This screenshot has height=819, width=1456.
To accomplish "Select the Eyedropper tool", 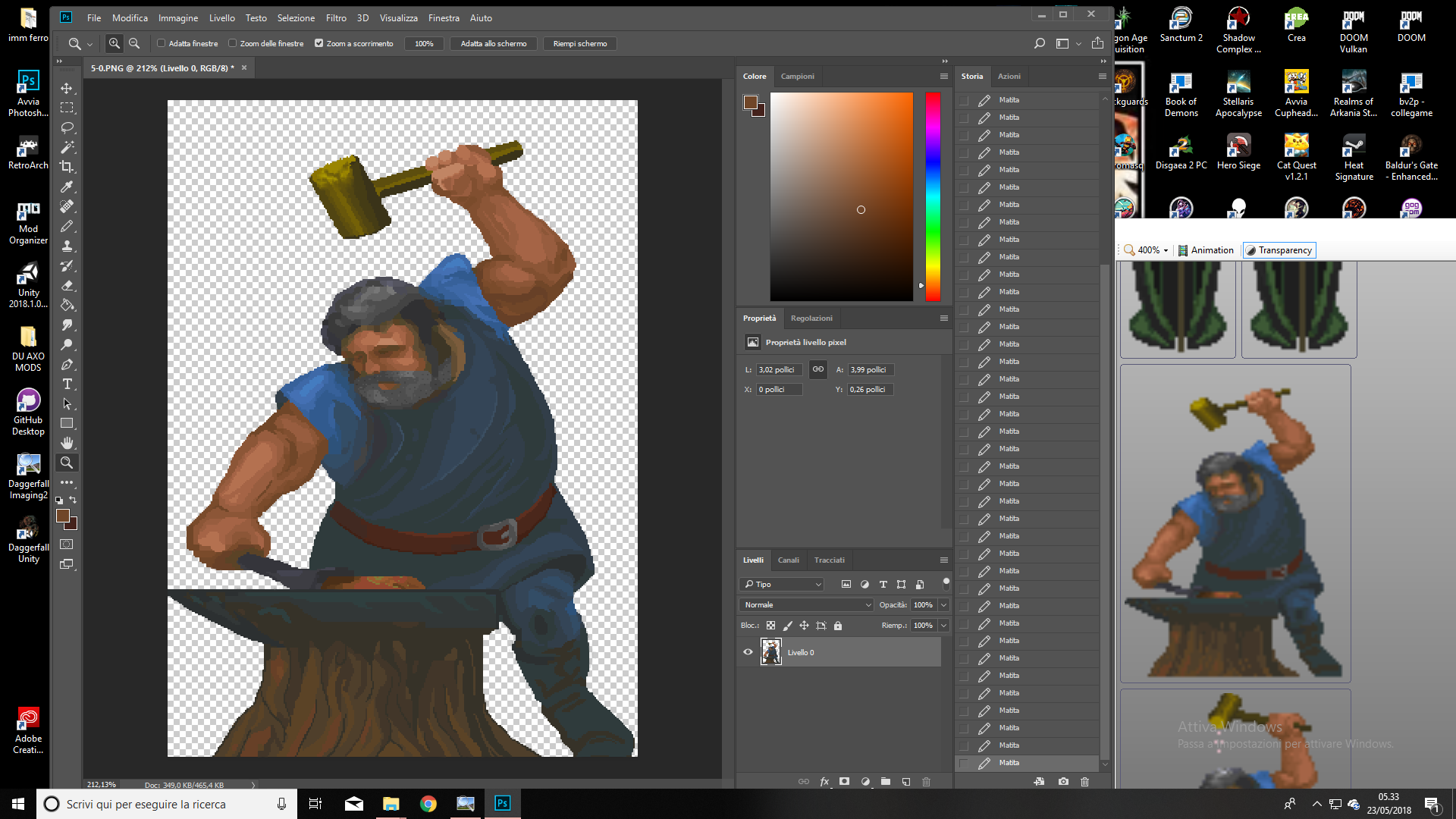I will click(x=67, y=187).
